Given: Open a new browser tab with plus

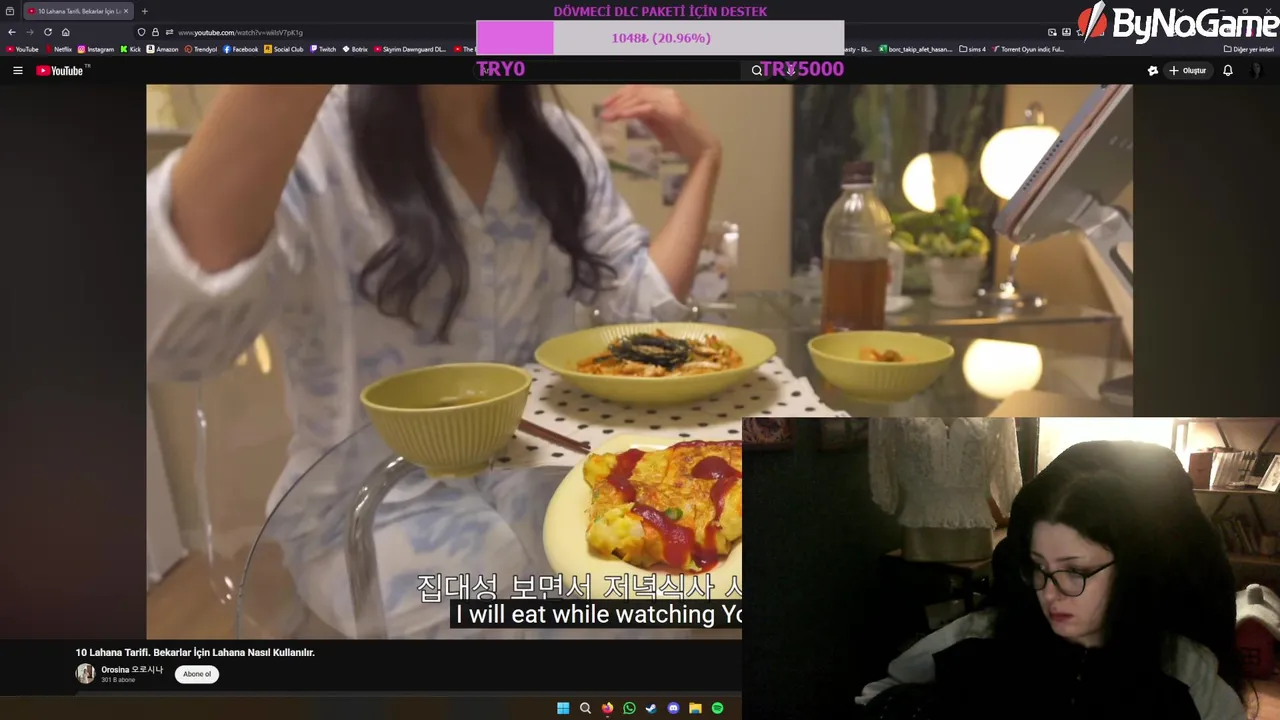Looking at the screenshot, I should click(144, 11).
